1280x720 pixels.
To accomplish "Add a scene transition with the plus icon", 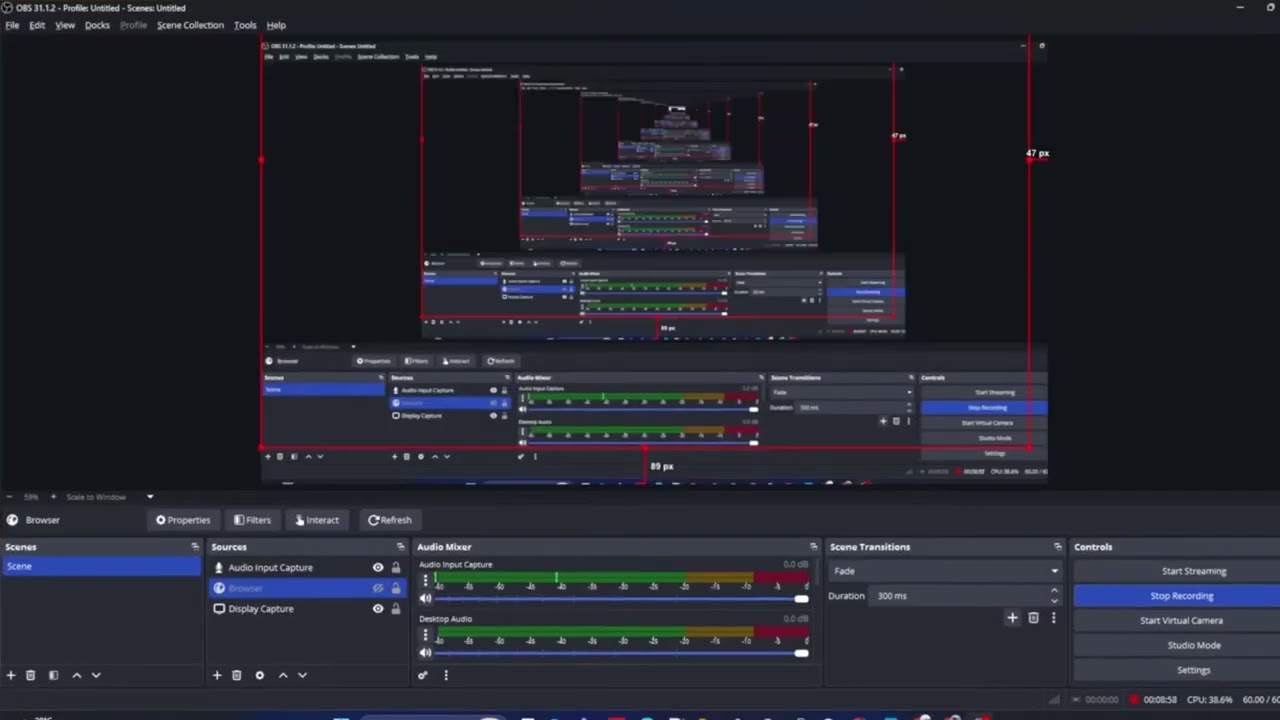I will (x=1012, y=618).
